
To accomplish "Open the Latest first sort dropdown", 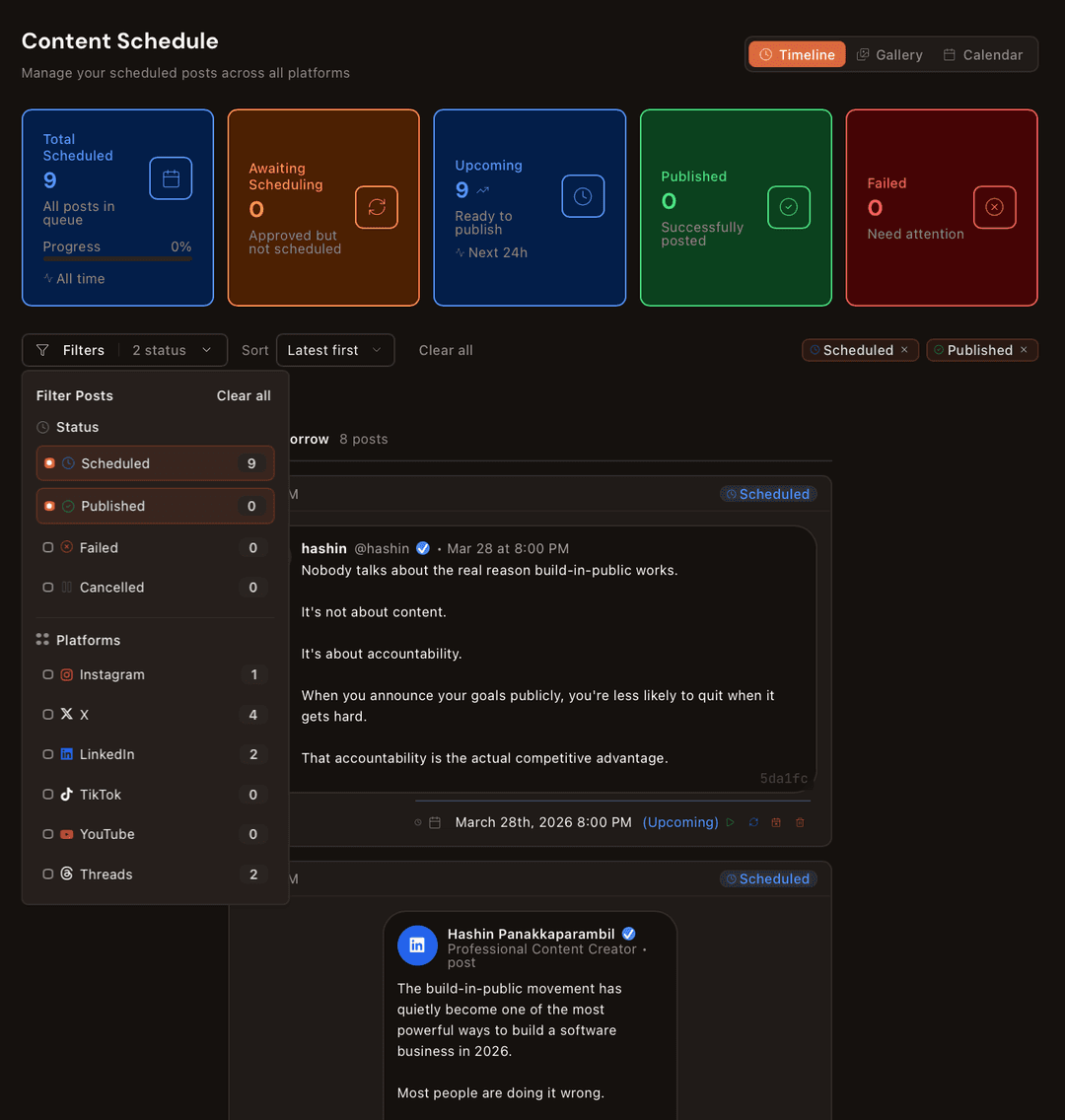I will [x=335, y=350].
